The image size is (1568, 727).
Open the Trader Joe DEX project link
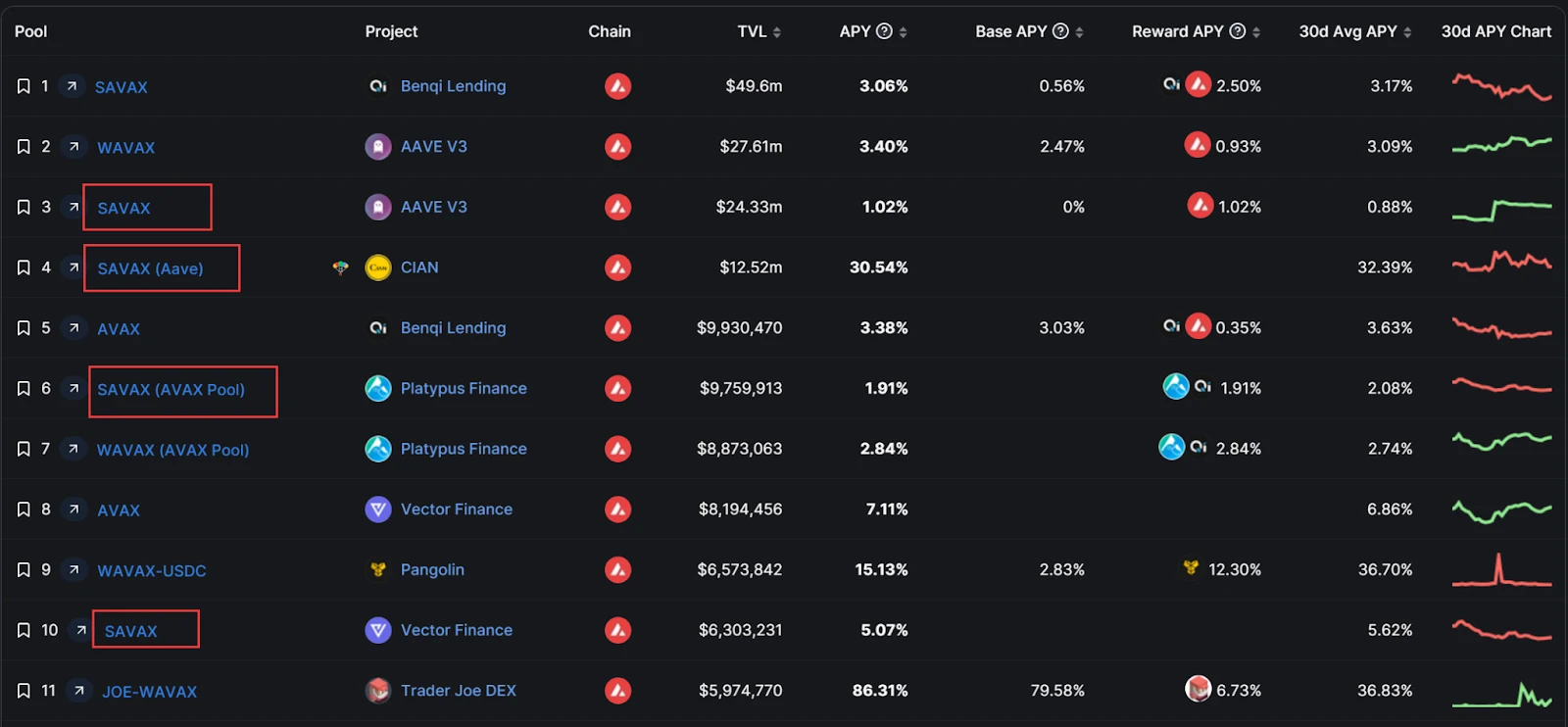coord(459,691)
